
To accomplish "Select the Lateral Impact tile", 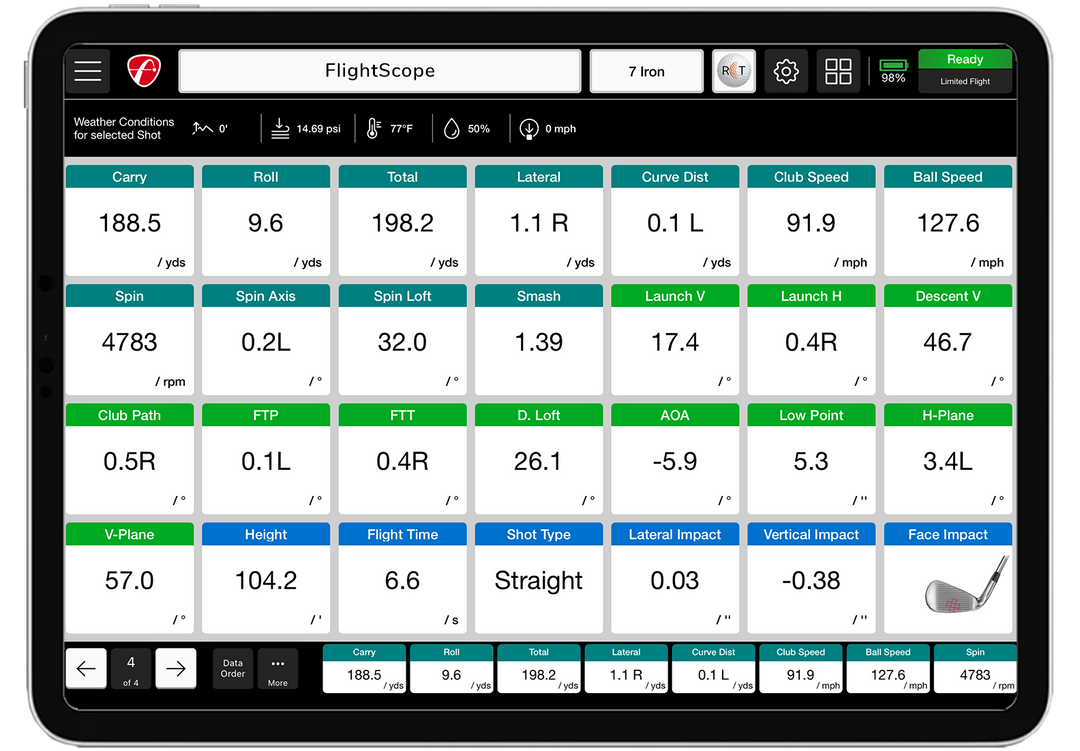I will 675,578.
